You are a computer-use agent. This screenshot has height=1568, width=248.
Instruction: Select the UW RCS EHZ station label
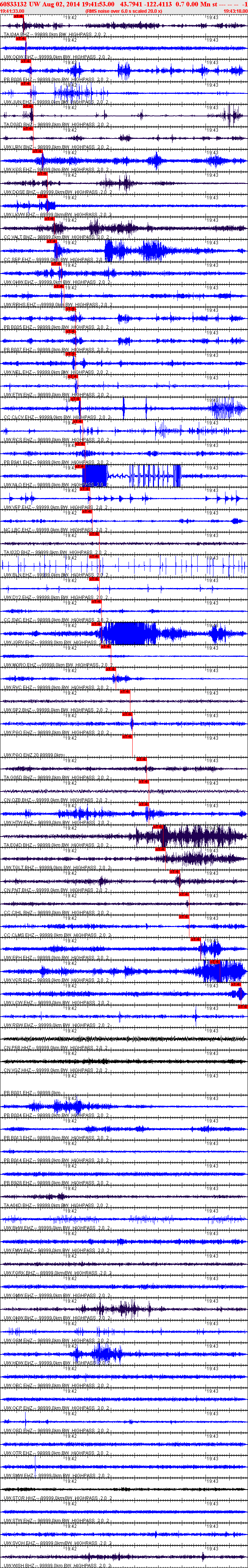57,440
